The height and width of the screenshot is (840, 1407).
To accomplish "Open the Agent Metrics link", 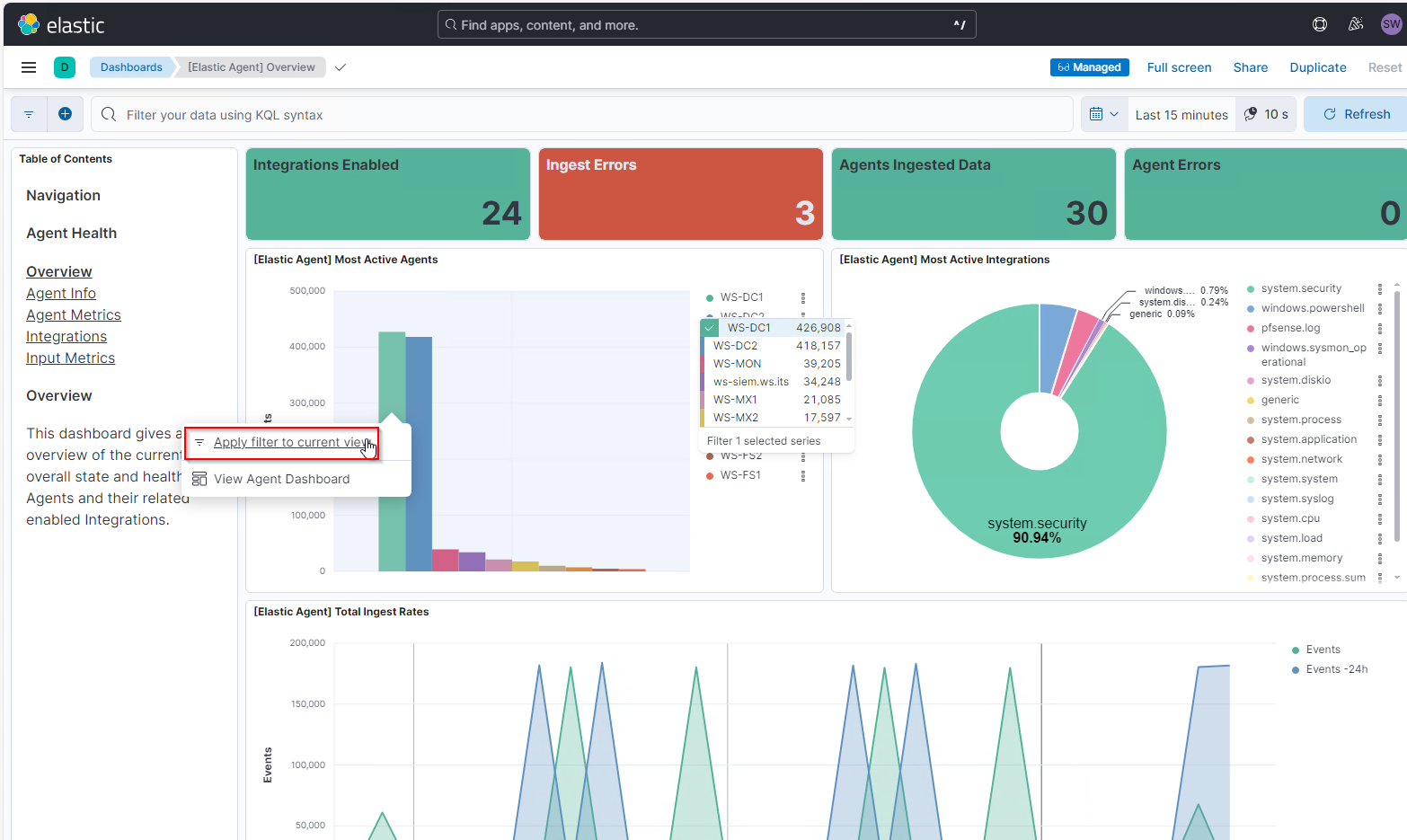I will 74,315.
